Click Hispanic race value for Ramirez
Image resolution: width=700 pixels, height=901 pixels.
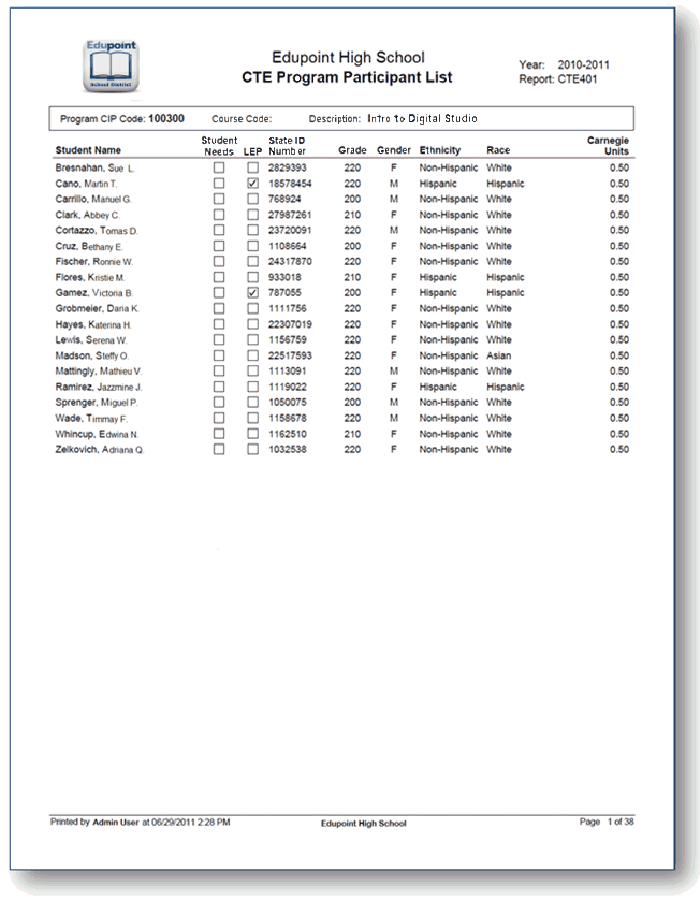tap(505, 387)
